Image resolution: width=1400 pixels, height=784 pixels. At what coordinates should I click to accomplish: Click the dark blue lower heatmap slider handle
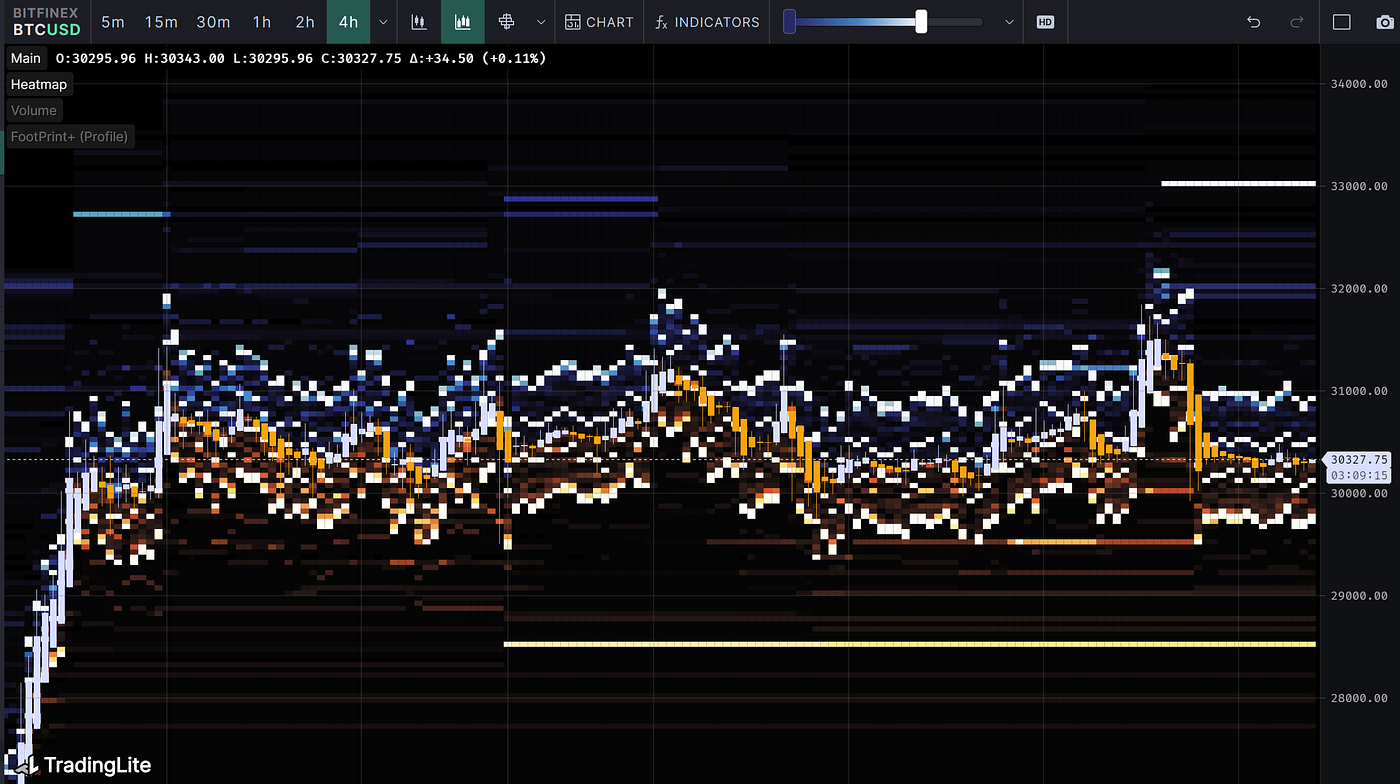[790, 21]
